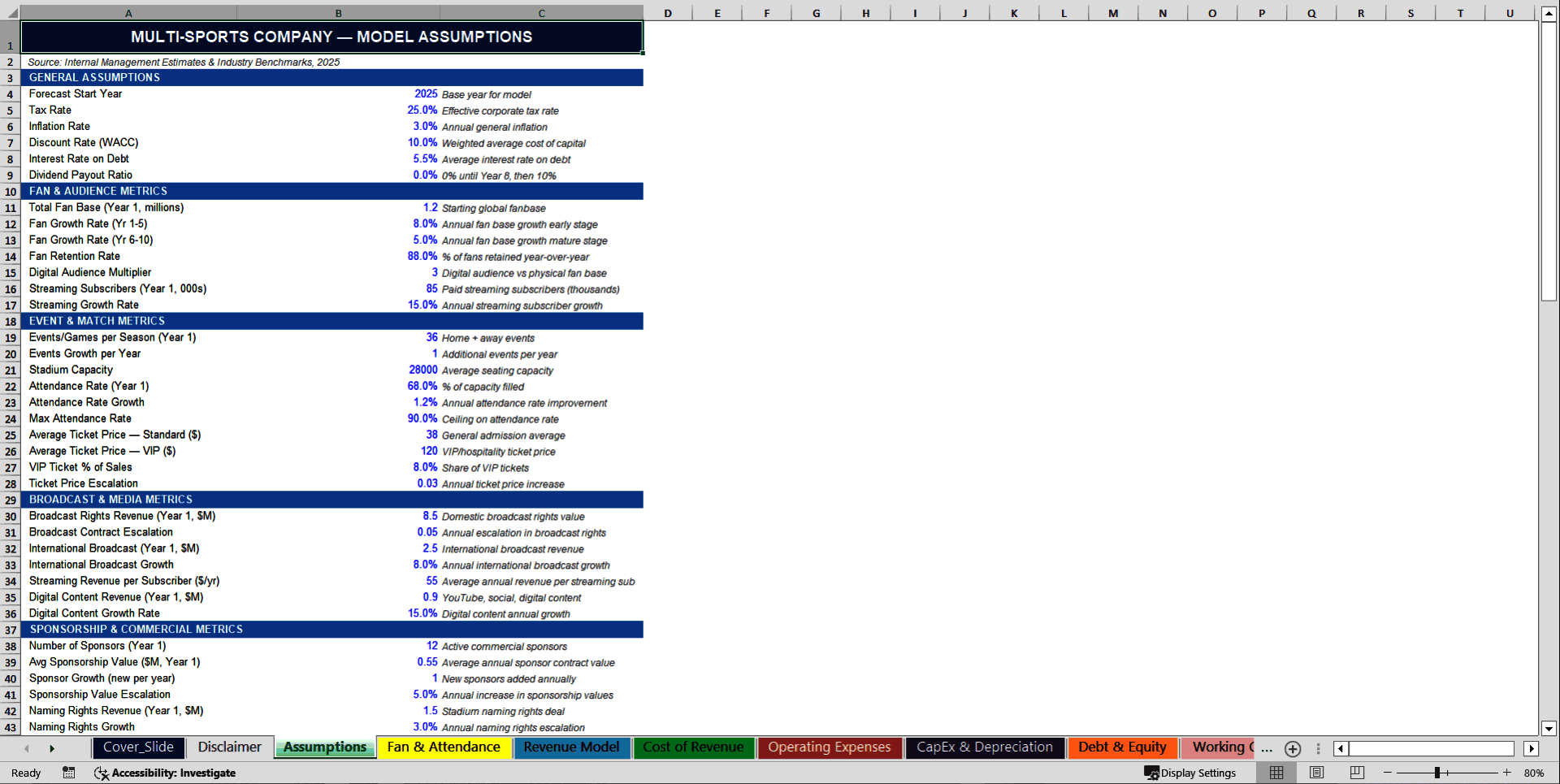Switch to the Cover_Slide sheet tab
1560x784 pixels.
click(x=138, y=747)
